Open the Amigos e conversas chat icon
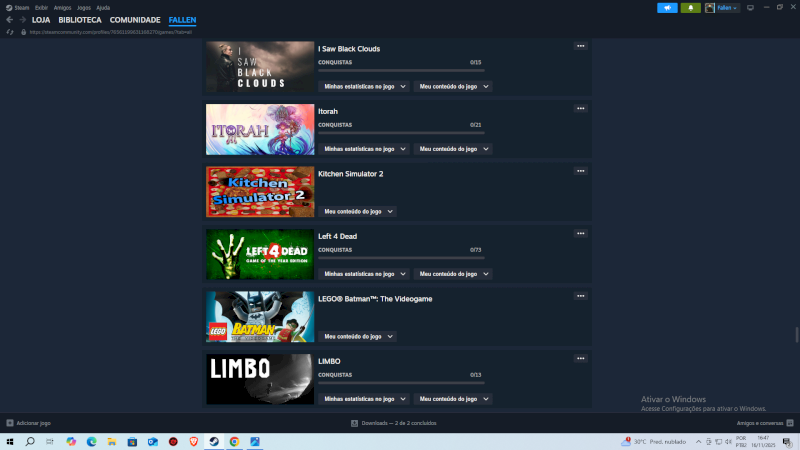 click(790, 423)
